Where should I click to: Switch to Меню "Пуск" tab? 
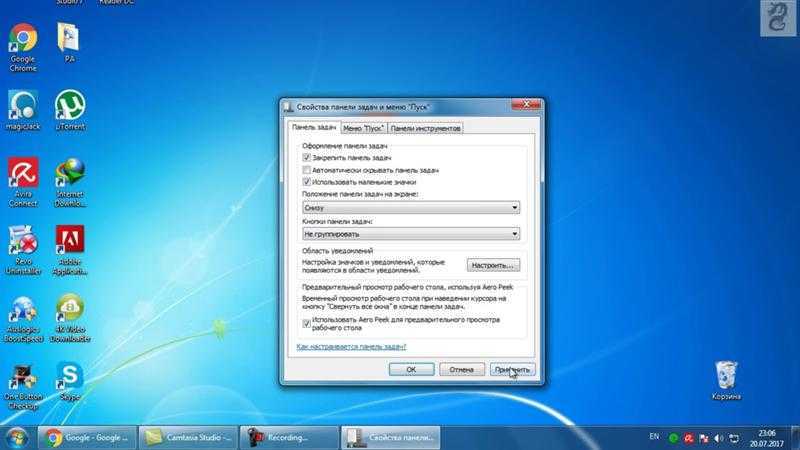click(363, 129)
